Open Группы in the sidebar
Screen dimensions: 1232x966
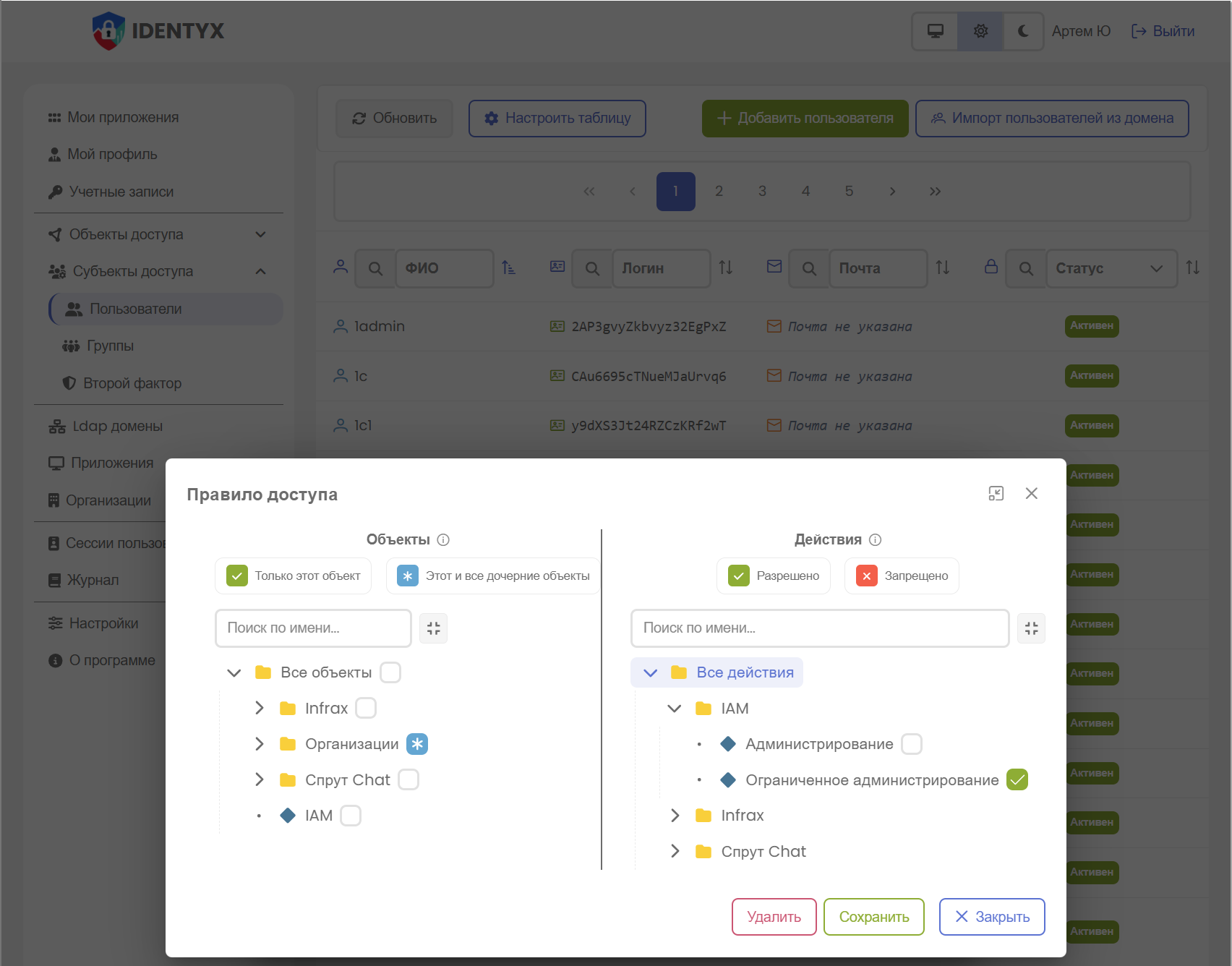[x=110, y=346]
